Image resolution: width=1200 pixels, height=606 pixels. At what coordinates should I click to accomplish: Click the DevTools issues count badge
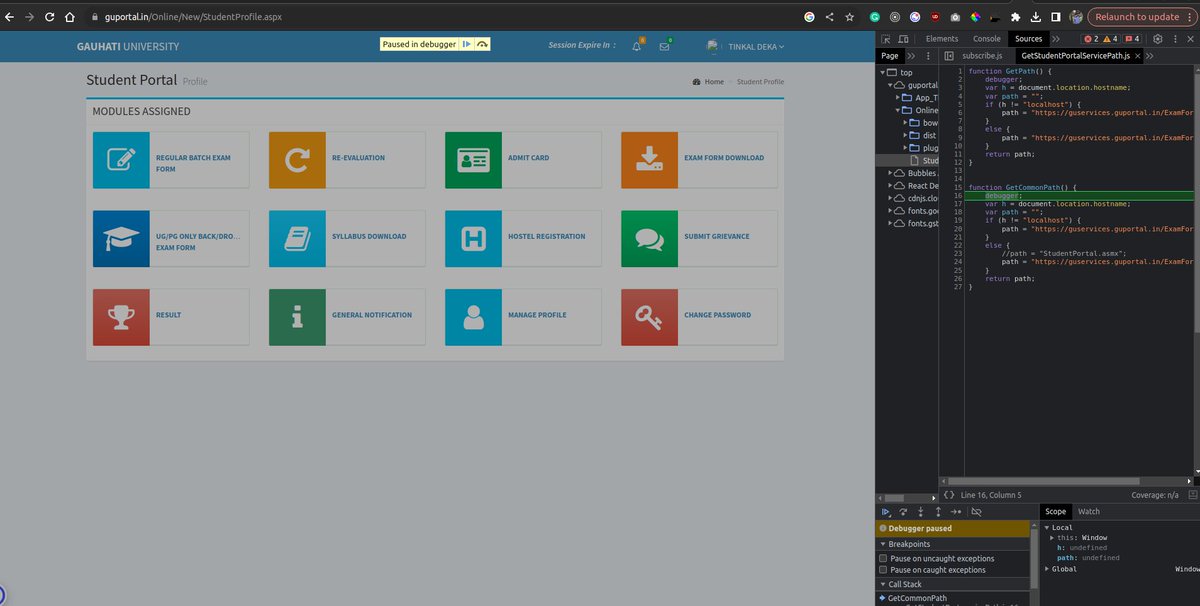1130,39
